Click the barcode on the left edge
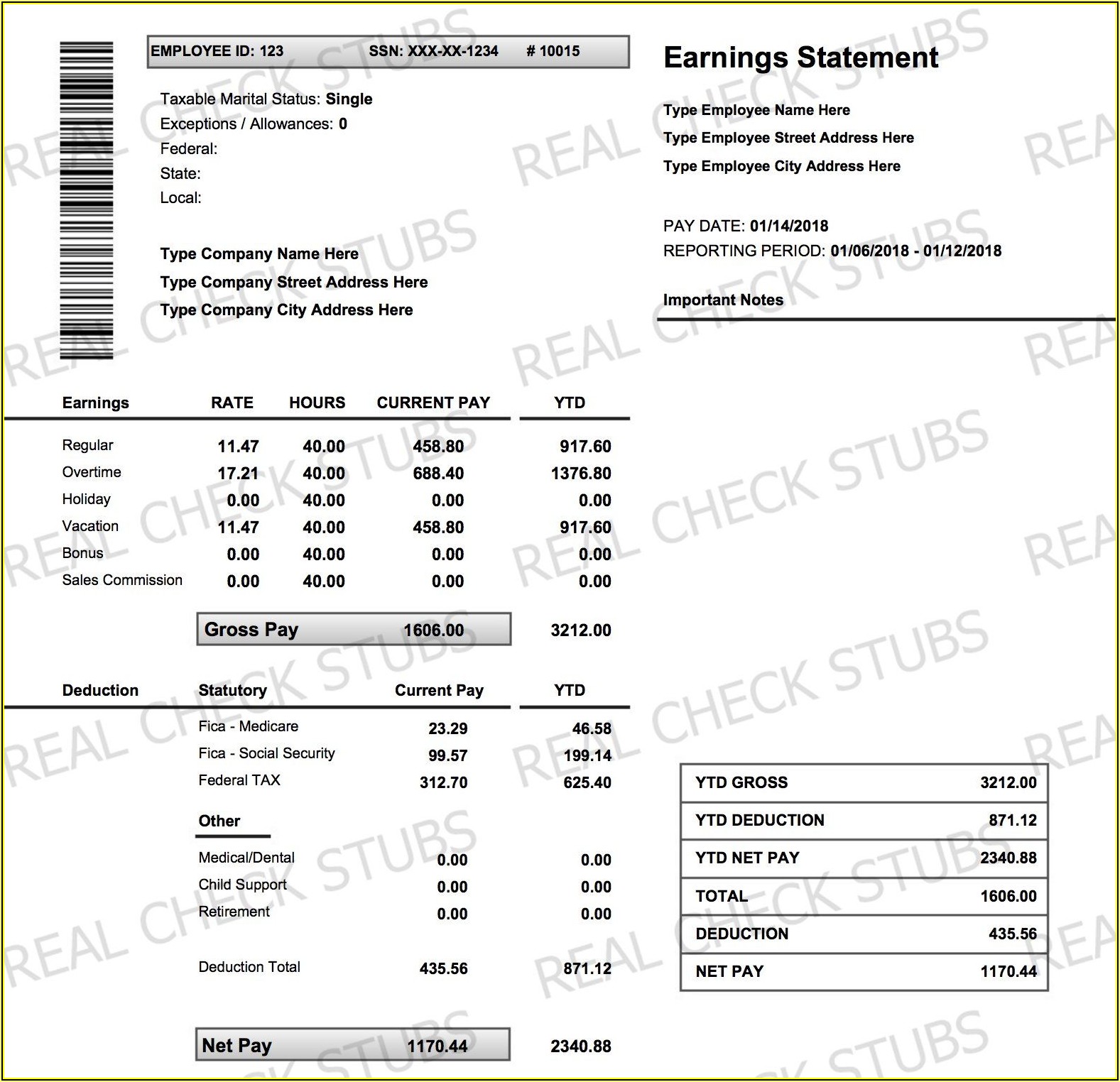This screenshot has height=1082, width=1120. 86,200
